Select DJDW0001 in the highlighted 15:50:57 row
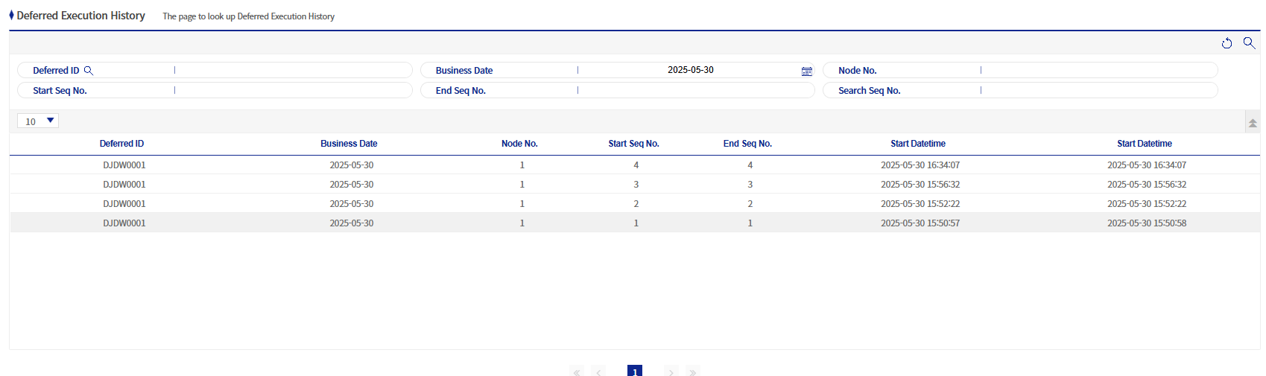1266x376 pixels. pyautogui.click(x=124, y=224)
